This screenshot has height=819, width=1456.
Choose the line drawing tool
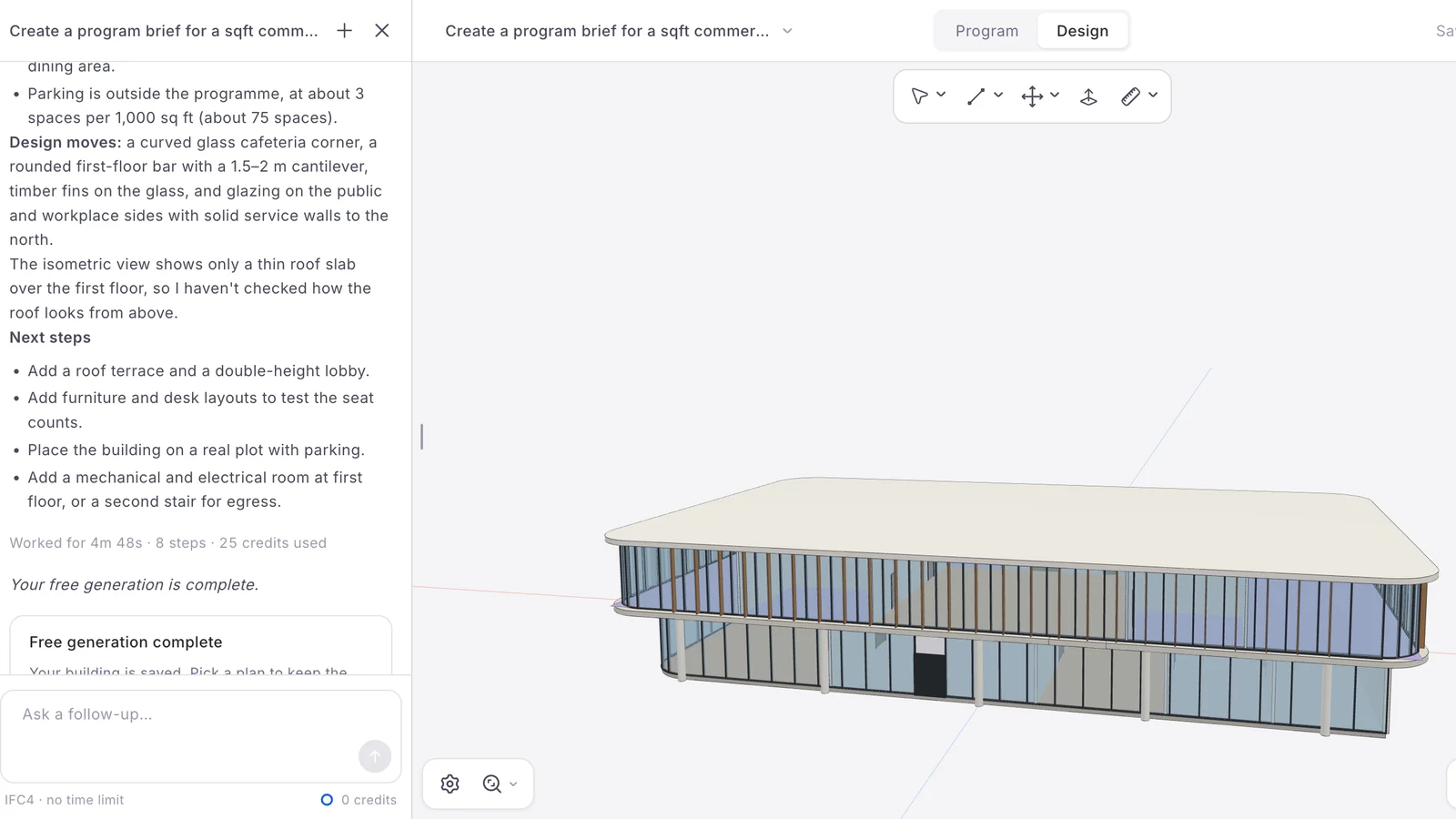coord(976,96)
